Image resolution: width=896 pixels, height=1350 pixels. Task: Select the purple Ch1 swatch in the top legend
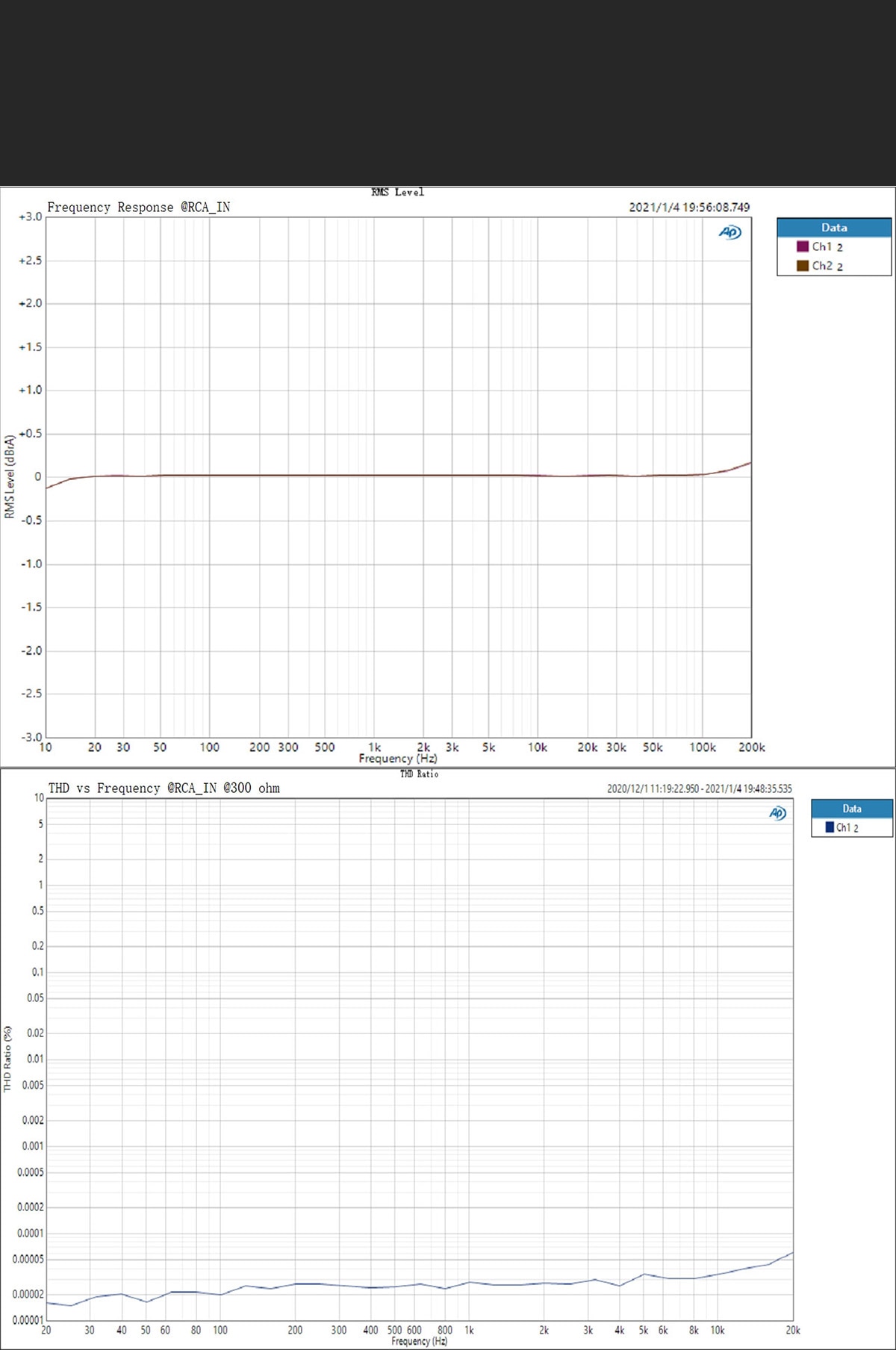(x=803, y=246)
